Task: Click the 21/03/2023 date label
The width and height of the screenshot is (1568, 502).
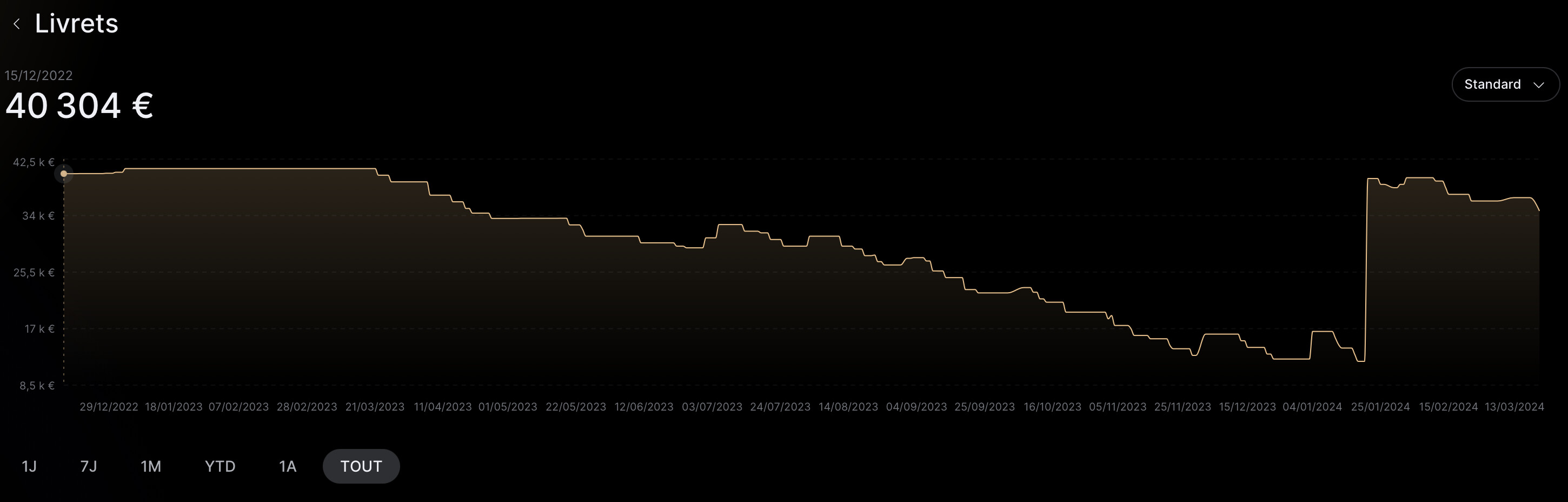Action: pos(375,406)
